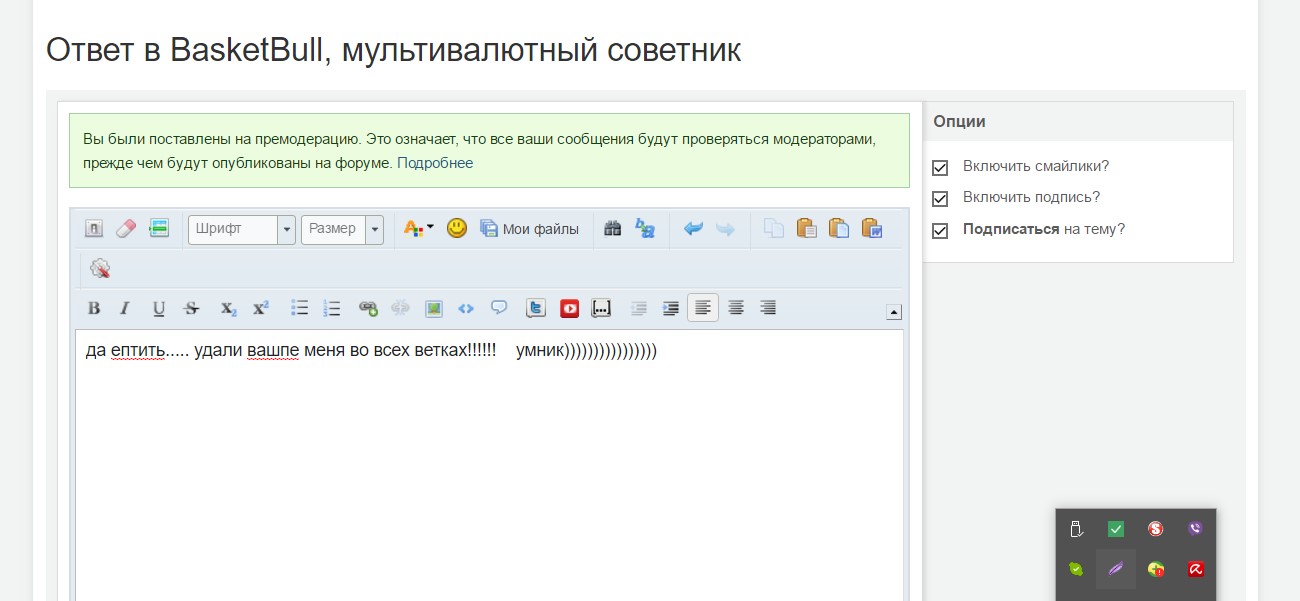The height and width of the screenshot is (601, 1300).
Task: Collapse the toolbar using the small arrow button
Action: pyautogui.click(x=894, y=312)
